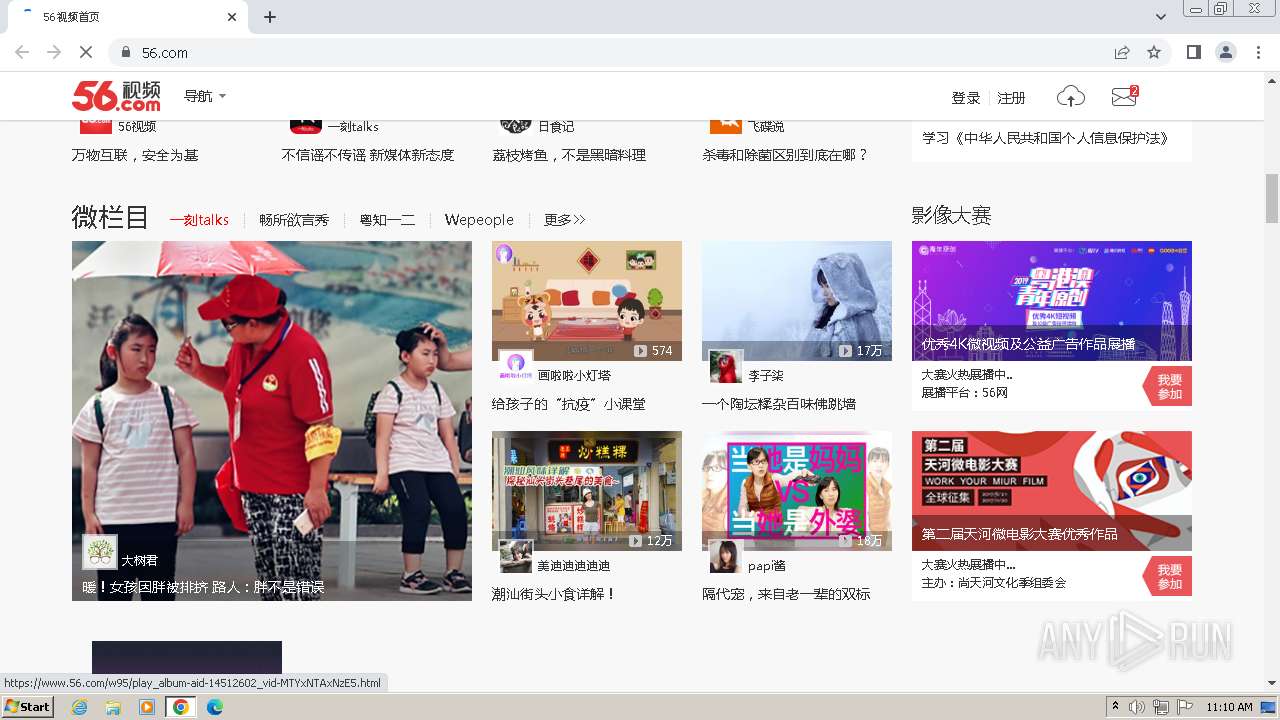Open the 美迪迪迪迪迪 channel avatar
This screenshot has height=720, width=1280.
516,557
